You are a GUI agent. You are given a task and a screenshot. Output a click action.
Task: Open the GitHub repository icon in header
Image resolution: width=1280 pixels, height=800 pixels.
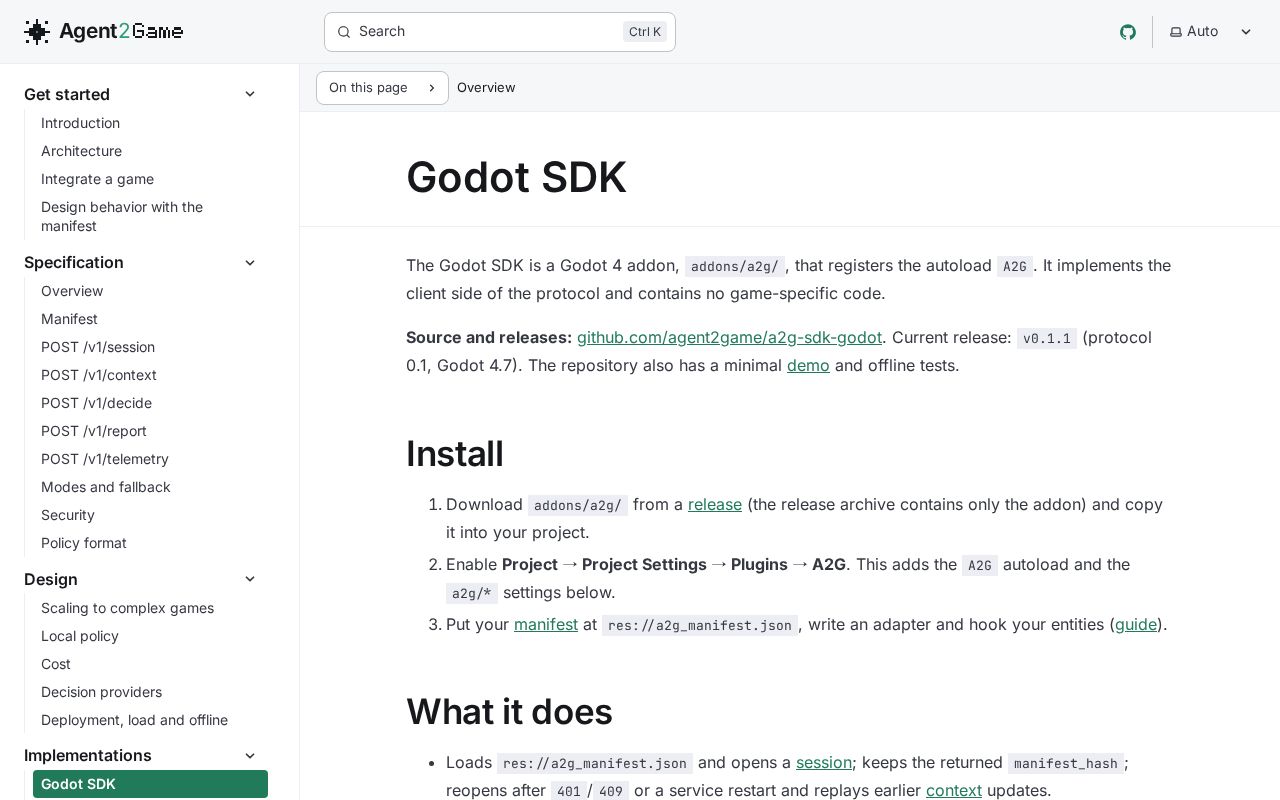click(x=1128, y=32)
